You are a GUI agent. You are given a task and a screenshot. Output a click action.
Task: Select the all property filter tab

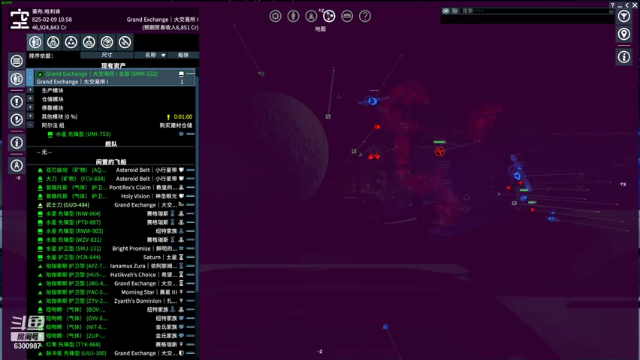tap(35, 42)
